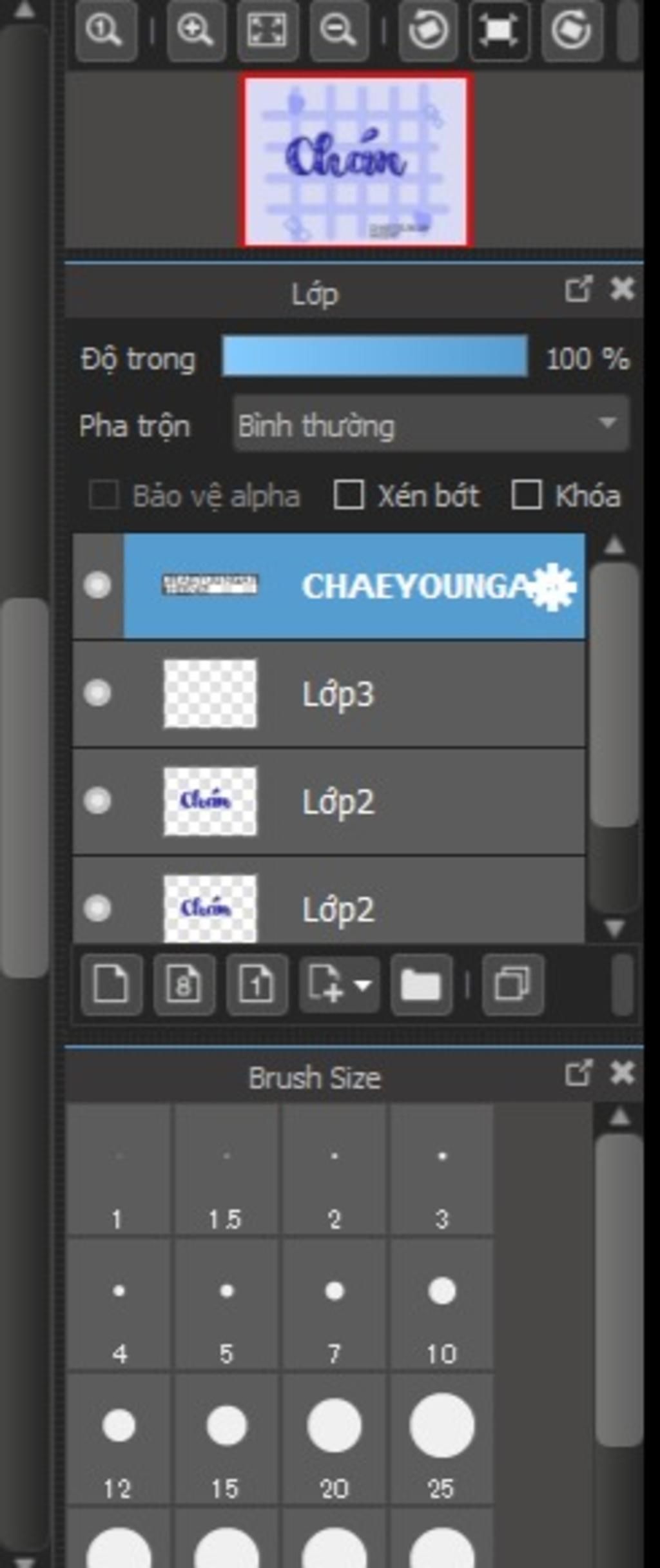Open the Pha trộn blend mode dropdown
This screenshot has height=1568, width=660.
pos(431,424)
